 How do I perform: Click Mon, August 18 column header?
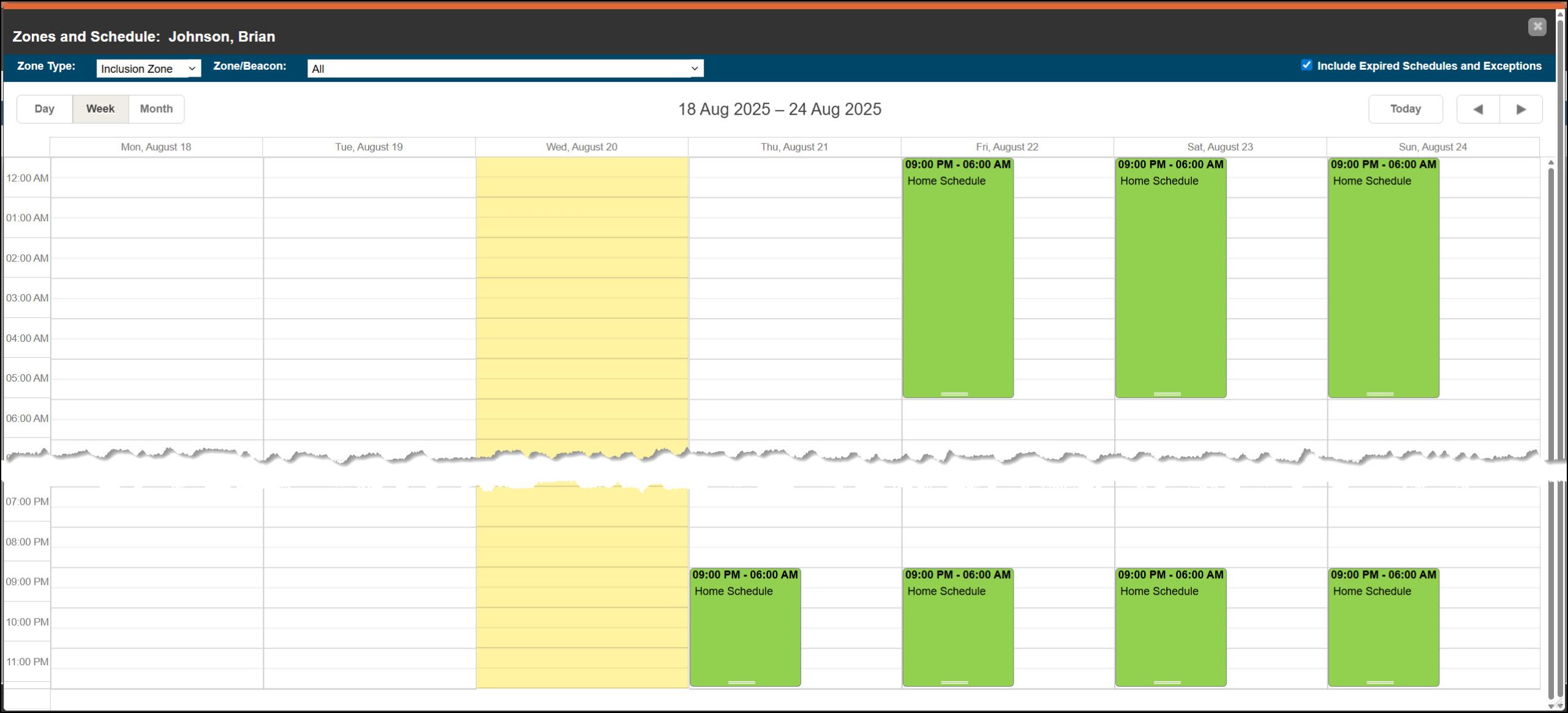[156, 147]
